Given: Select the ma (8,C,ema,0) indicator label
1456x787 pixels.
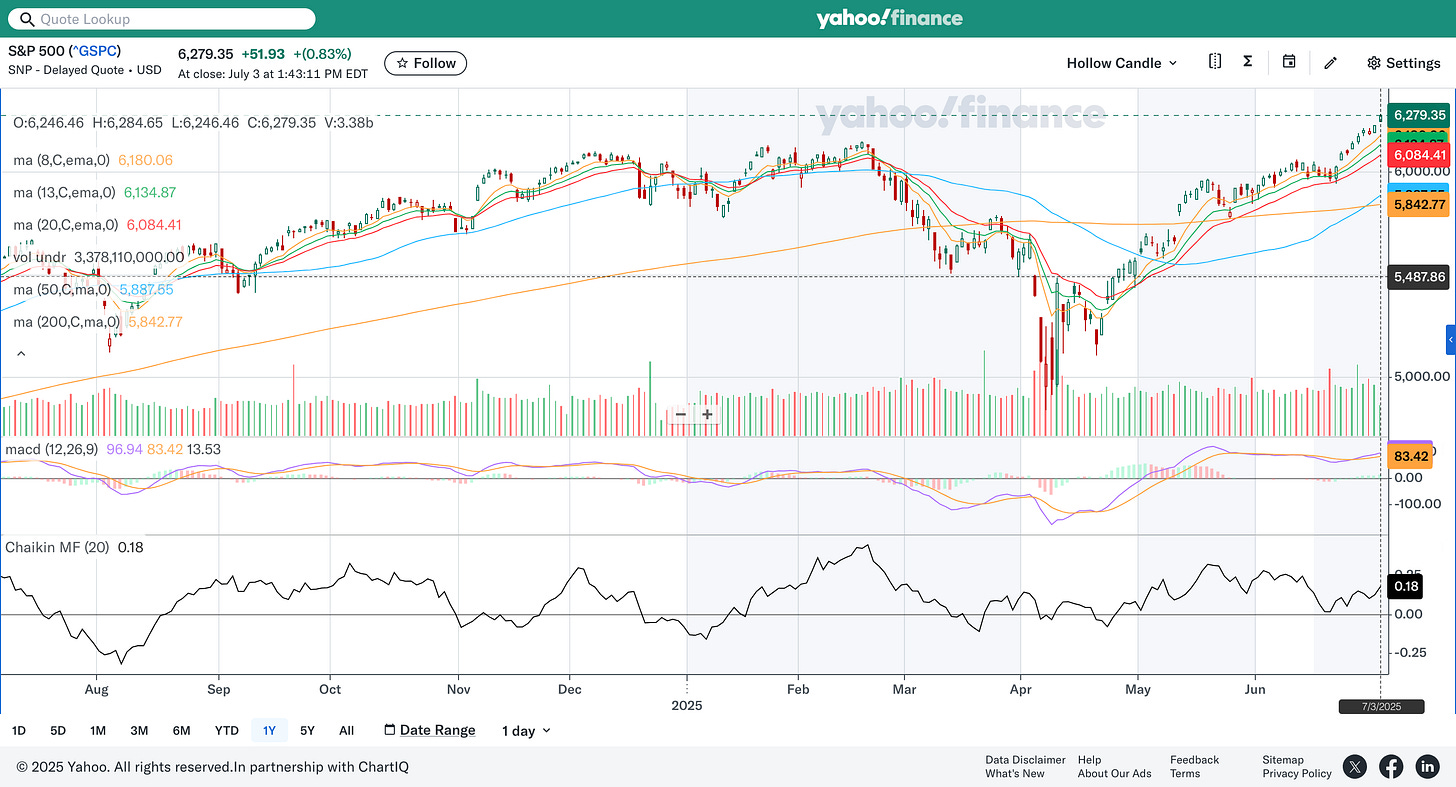Looking at the screenshot, I should (64, 160).
